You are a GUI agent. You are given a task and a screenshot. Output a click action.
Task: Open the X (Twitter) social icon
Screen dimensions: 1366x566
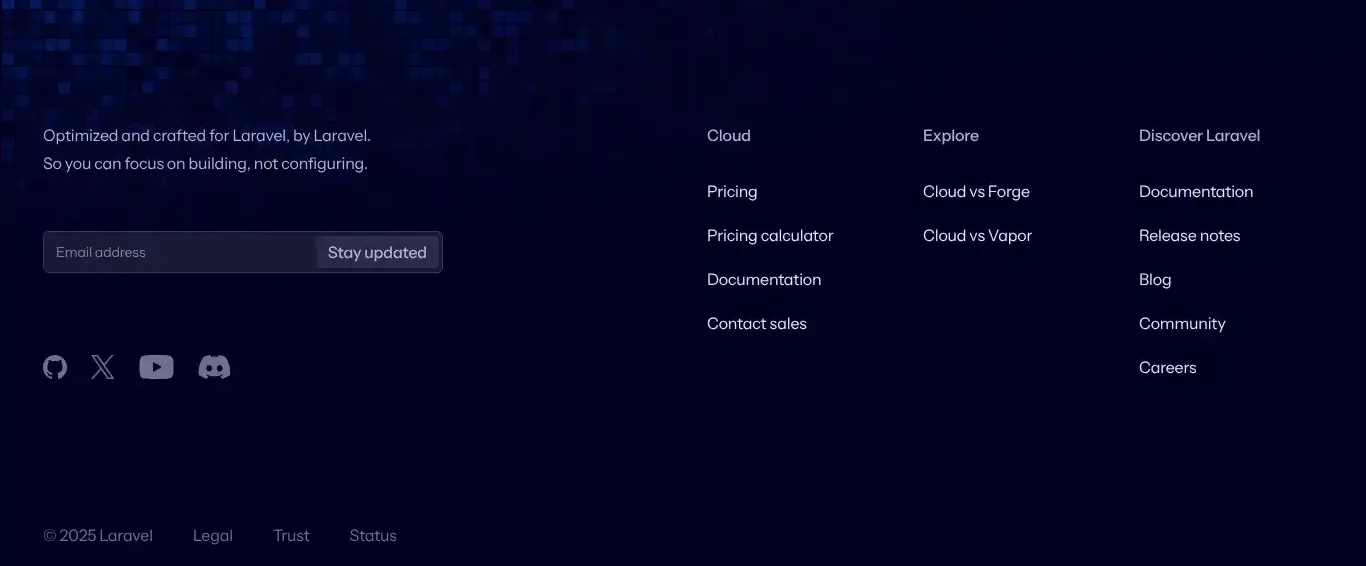[103, 367]
